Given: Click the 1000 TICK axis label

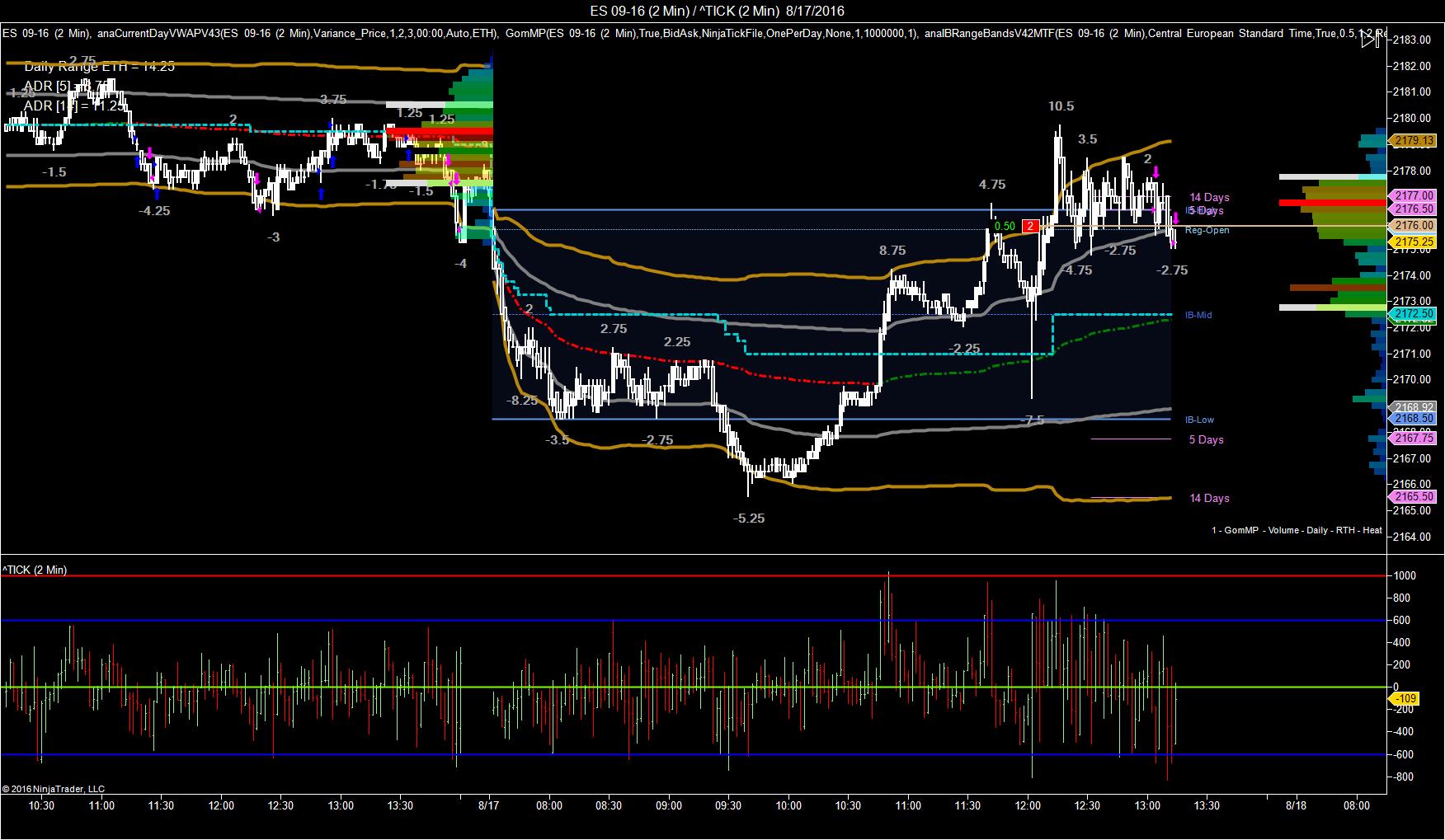Looking at the screenshot, I should (x=1405, y=575).
